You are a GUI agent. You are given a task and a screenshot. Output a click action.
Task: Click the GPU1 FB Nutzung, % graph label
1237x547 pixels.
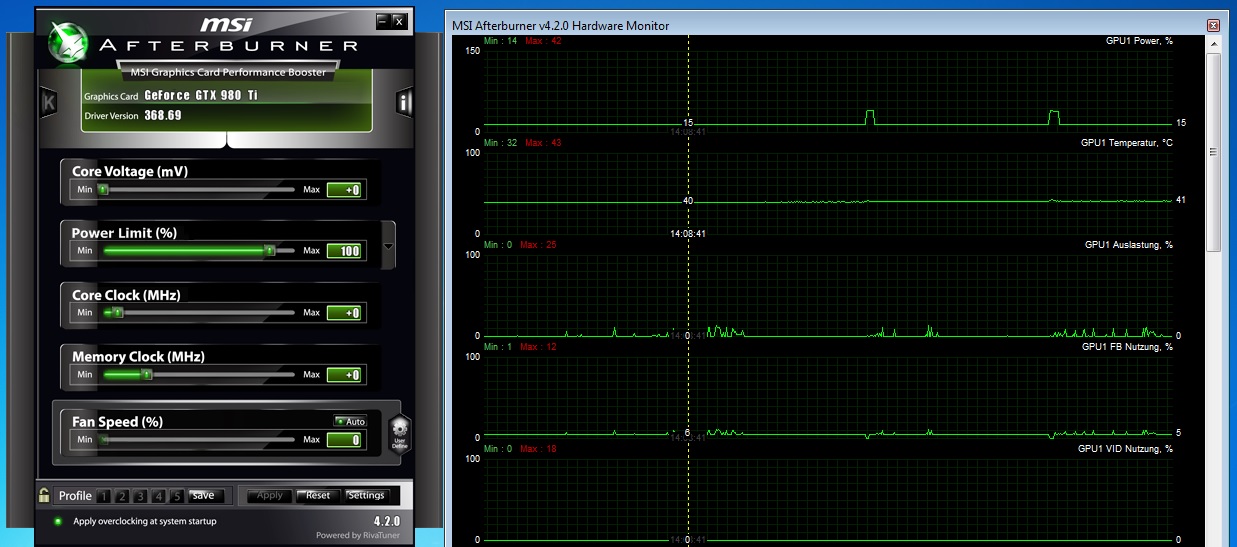pos(1128,347)
